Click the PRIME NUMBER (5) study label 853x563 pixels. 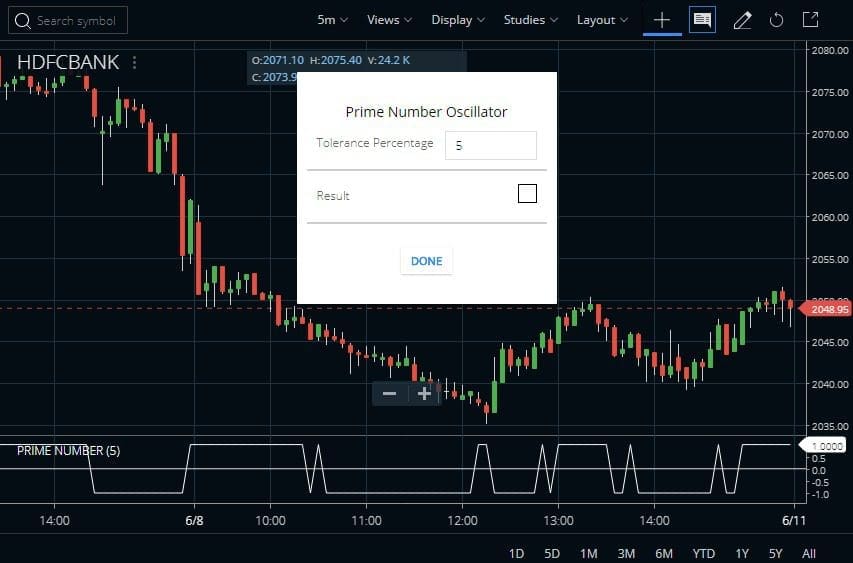pyautogui.click(x=69, y=450)
